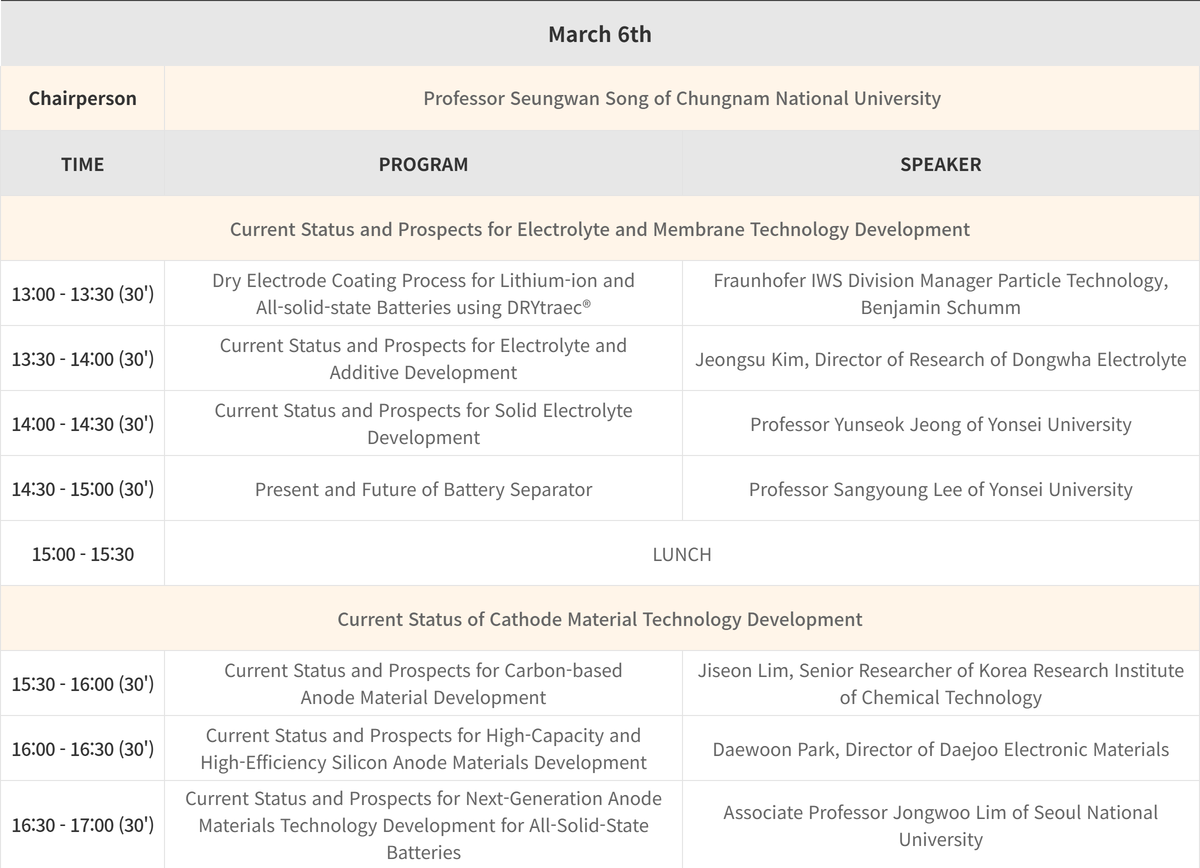Click the Cathode Material Technology section title

pos(599,619)
